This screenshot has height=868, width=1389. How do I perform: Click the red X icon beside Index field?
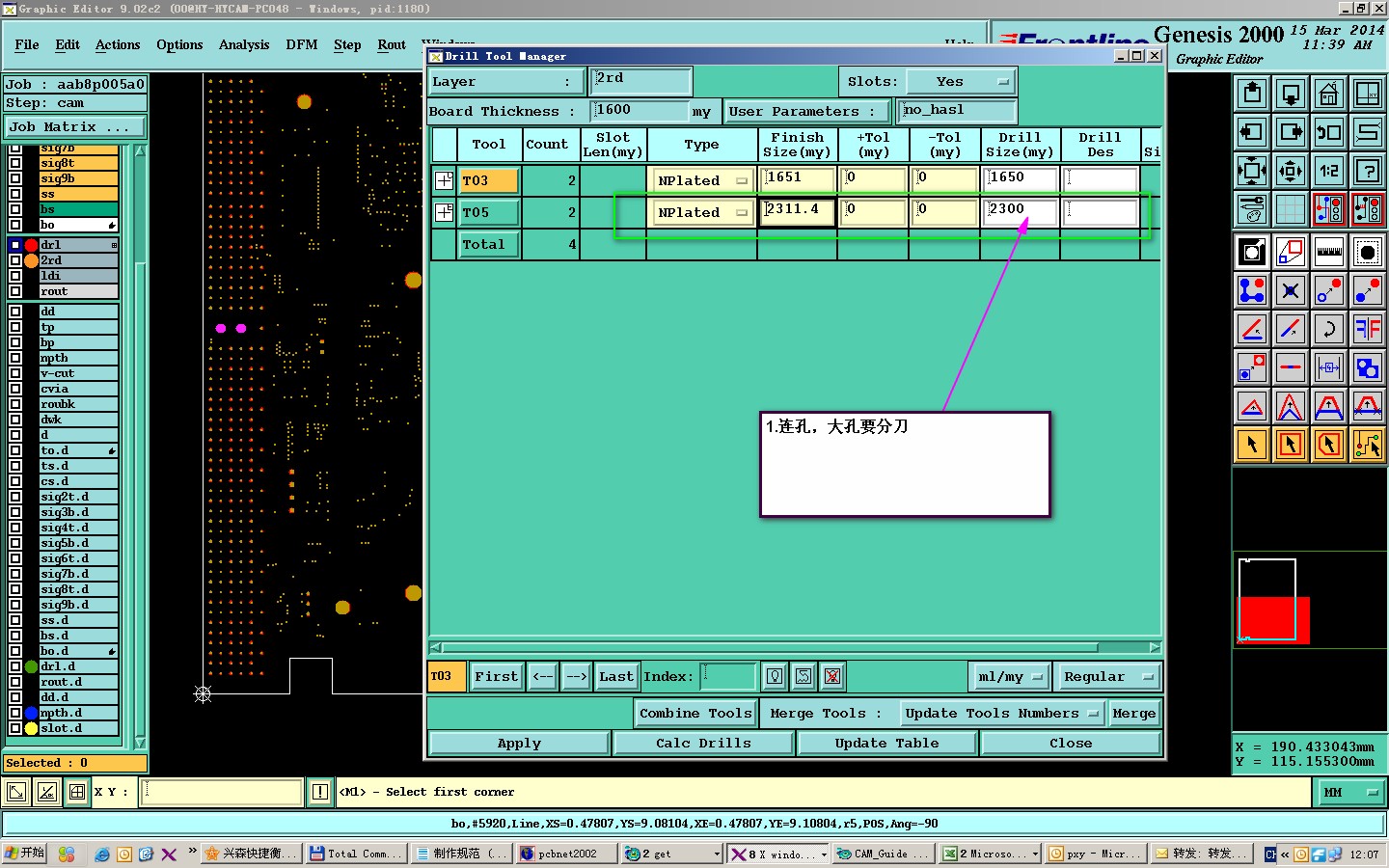[832, 677]
